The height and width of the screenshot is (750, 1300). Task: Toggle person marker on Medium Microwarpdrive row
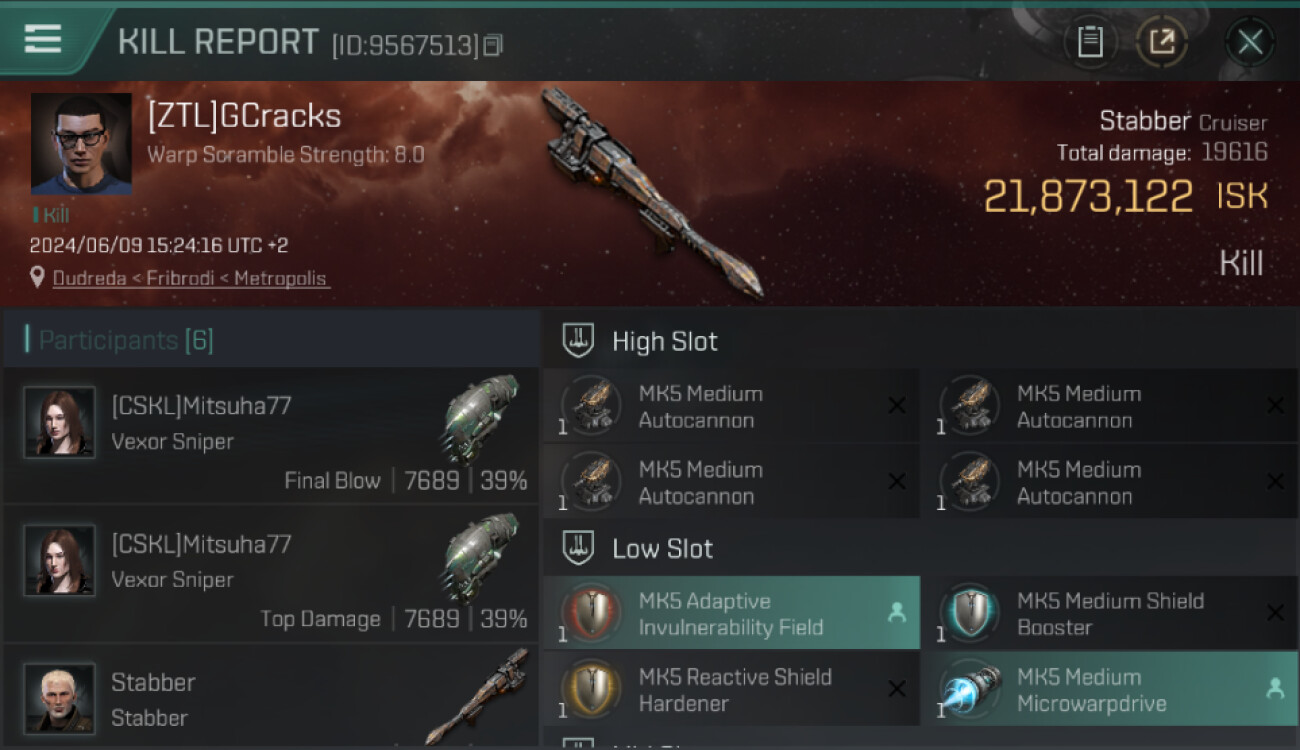pyautogui.click(x=1275, y=689)
